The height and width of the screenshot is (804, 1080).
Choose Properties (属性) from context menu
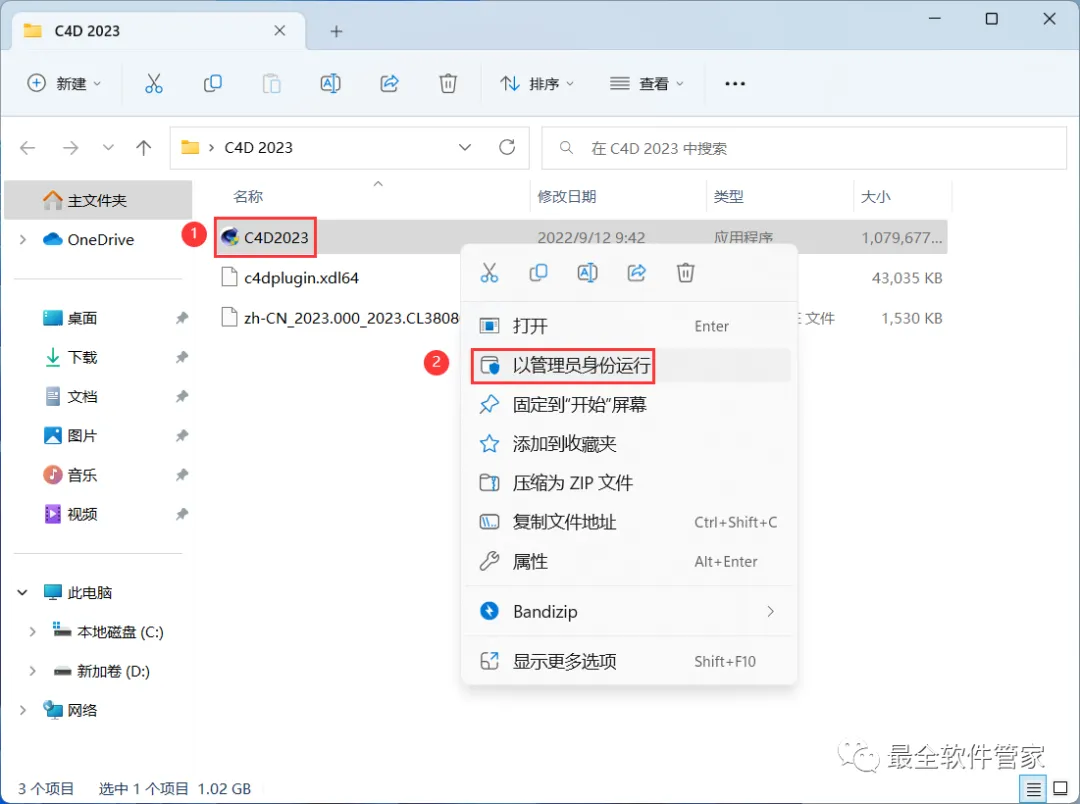click(x=629, y=561)
